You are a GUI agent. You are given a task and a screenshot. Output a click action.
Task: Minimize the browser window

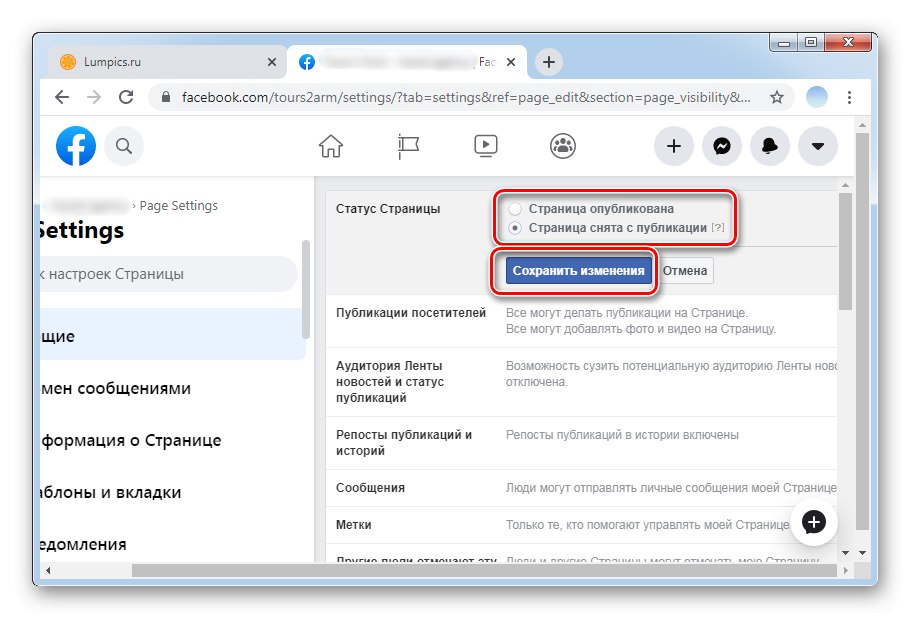click(783, 42)
